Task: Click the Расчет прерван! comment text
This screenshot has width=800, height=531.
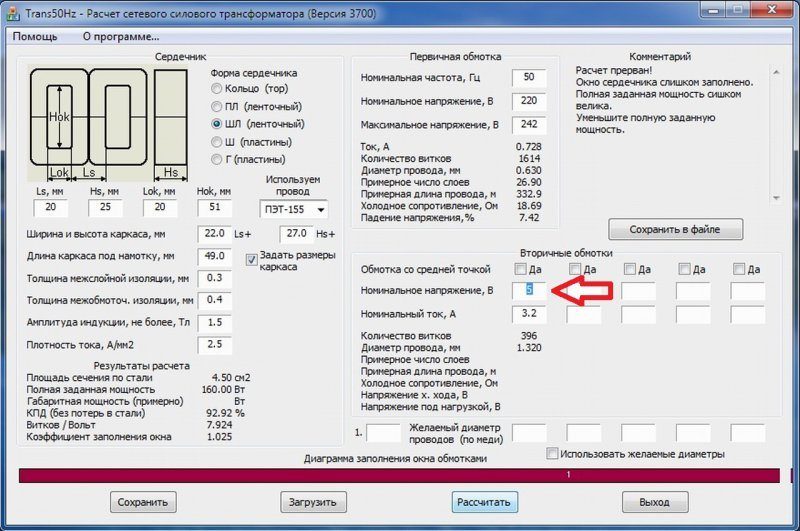Action: point(614,70)
